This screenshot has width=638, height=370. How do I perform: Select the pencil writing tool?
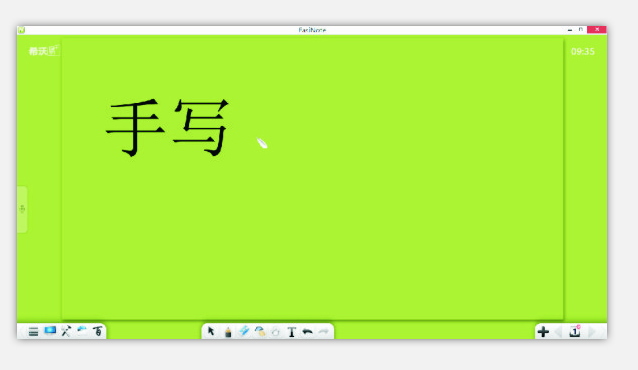coord(228,332)
